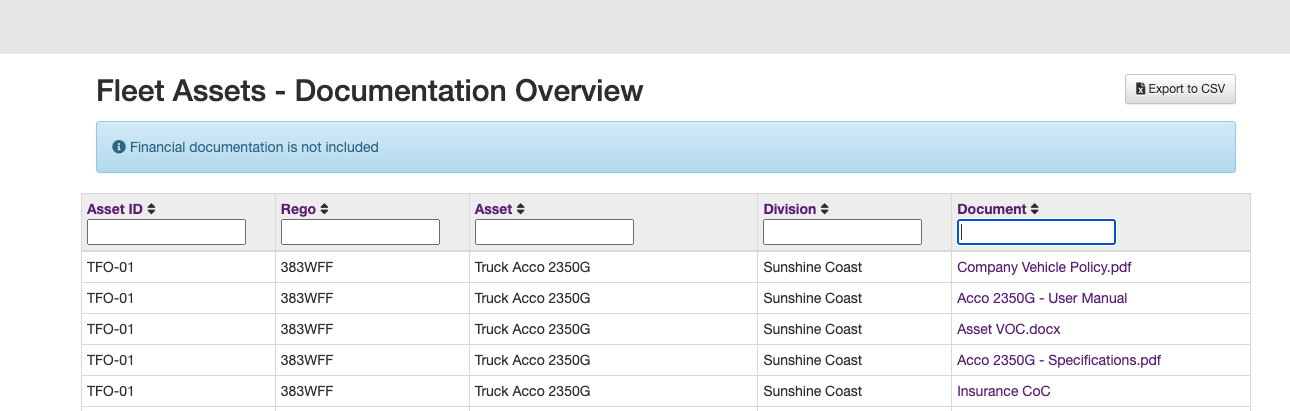The image size is (1290, 411).
Task: Click the Asset ID header label
Action: (x=115, y=209)
